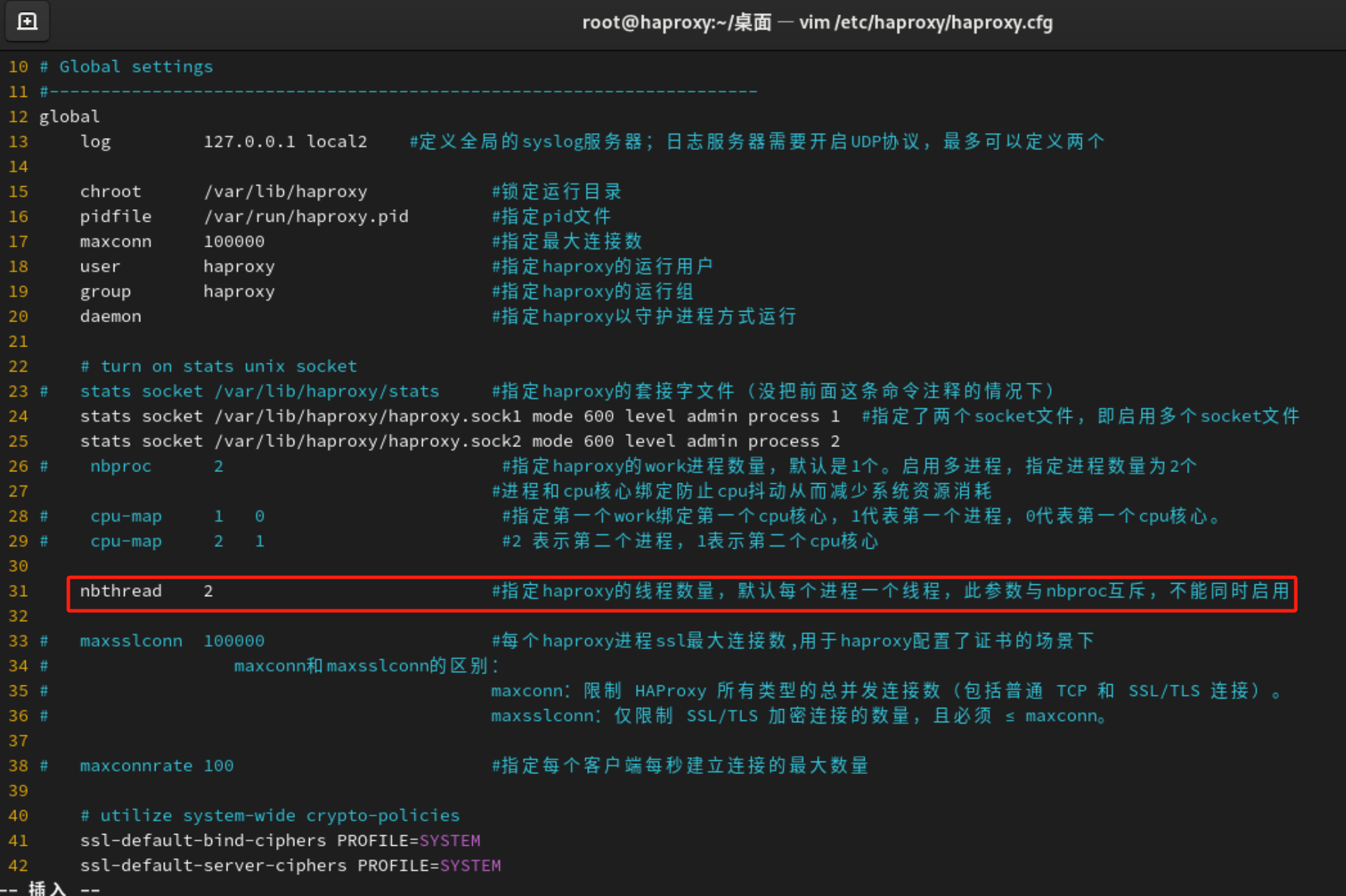Click the 'user' directive on line 18

pyautogui.click(x=100, y=266)
